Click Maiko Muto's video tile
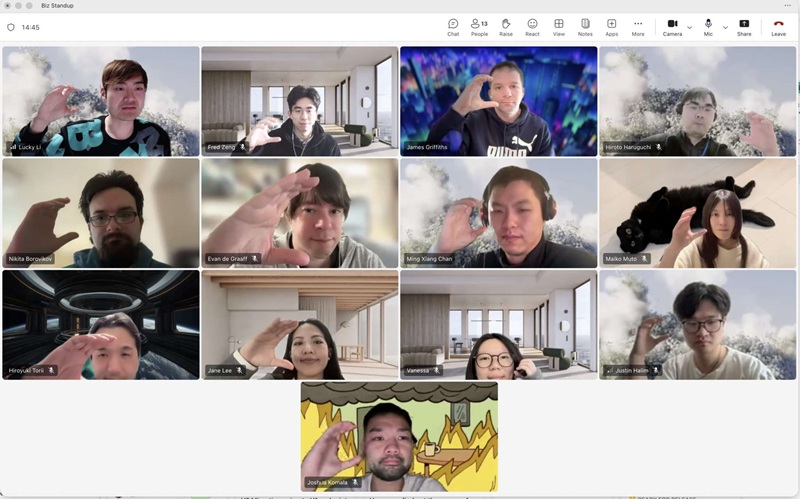 pos(697,212)
